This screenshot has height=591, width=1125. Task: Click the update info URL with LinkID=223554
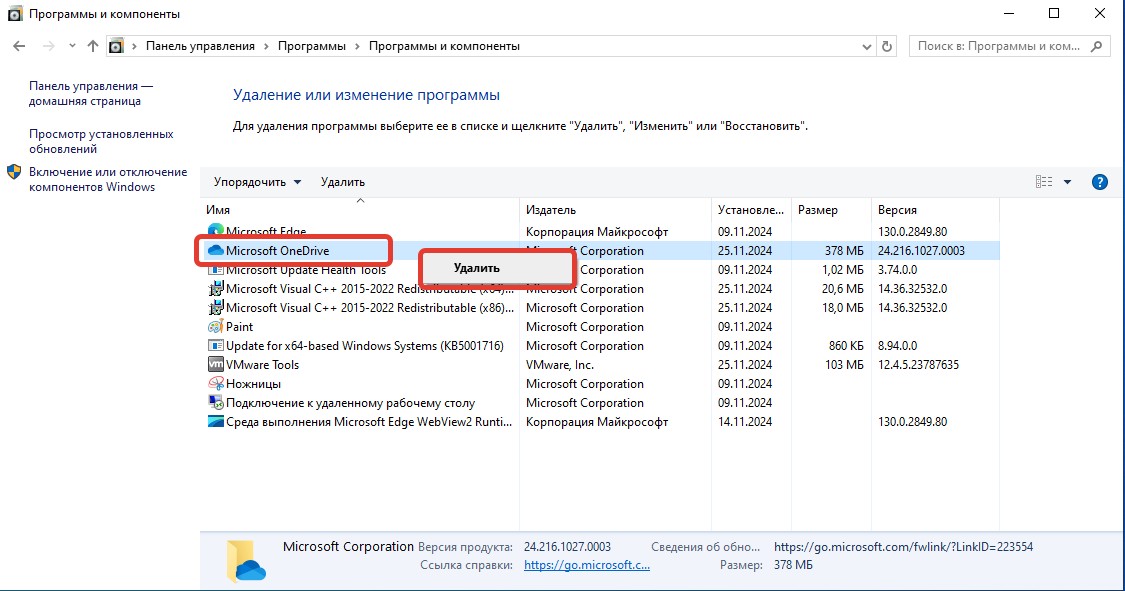pos(903,547)
